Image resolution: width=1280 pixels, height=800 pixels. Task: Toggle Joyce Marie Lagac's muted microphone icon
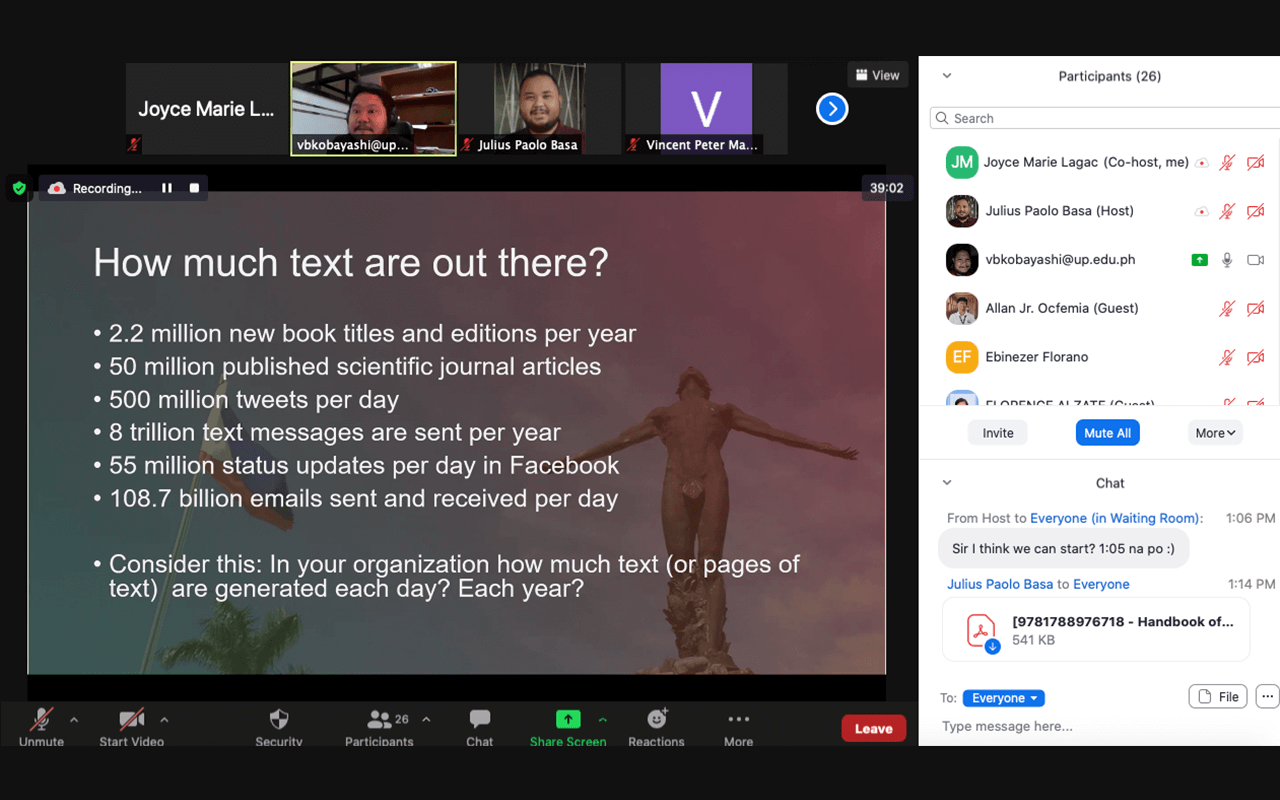tap(1227, 162)
